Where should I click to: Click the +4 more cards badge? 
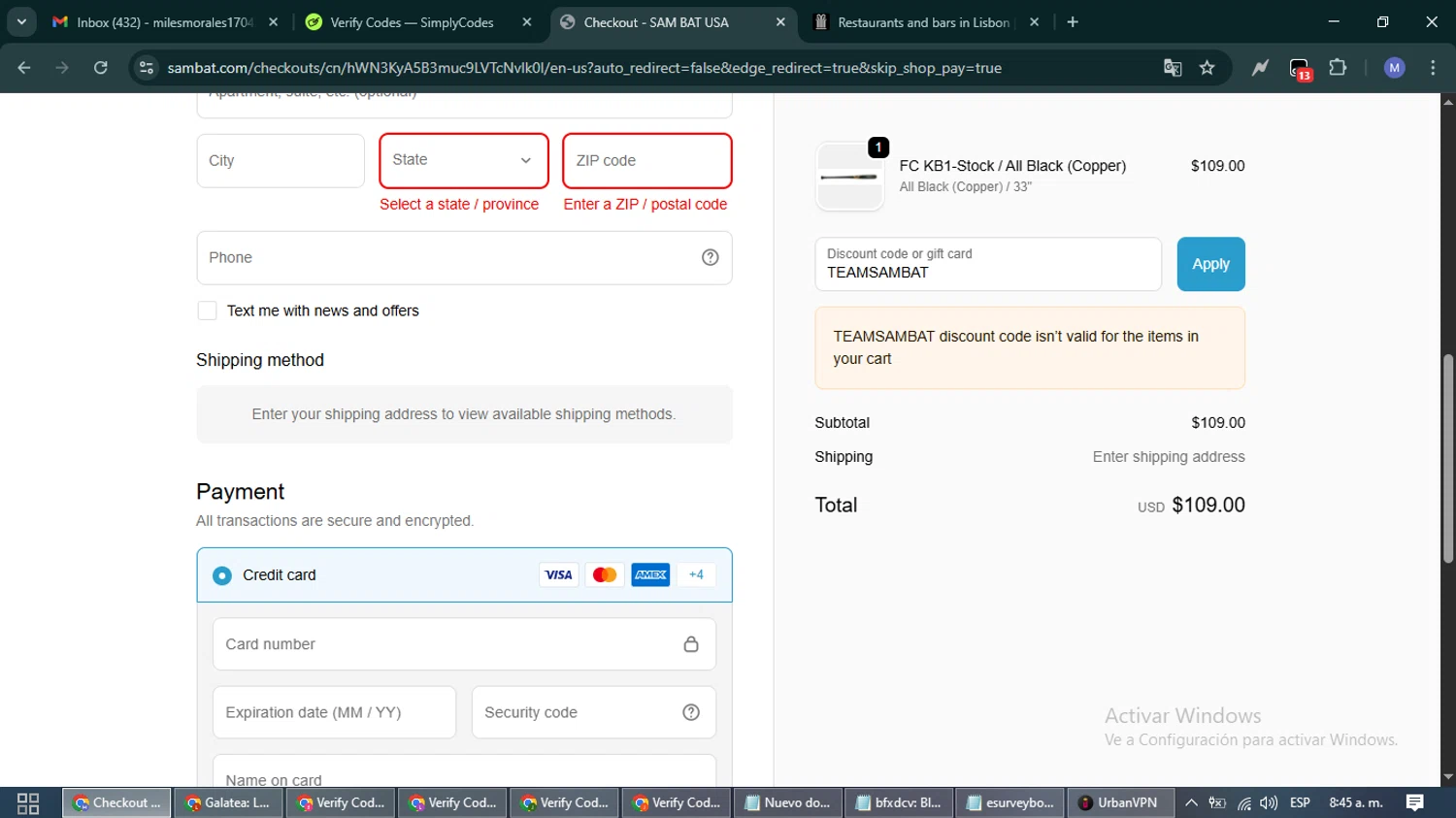(696, 574)
